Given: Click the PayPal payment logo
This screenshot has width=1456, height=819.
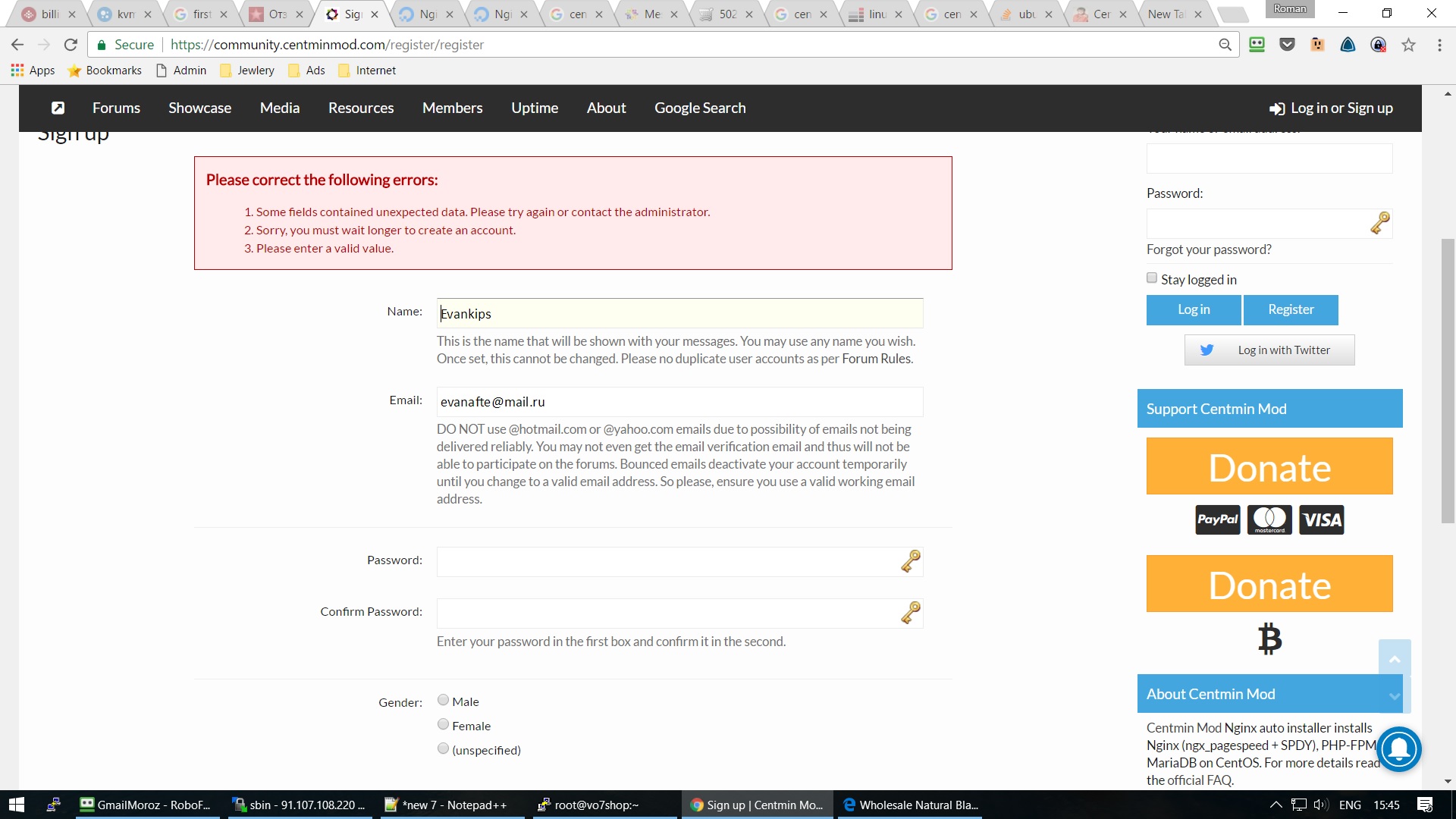Looking at the screenshot, I should tap(1217, 519).
